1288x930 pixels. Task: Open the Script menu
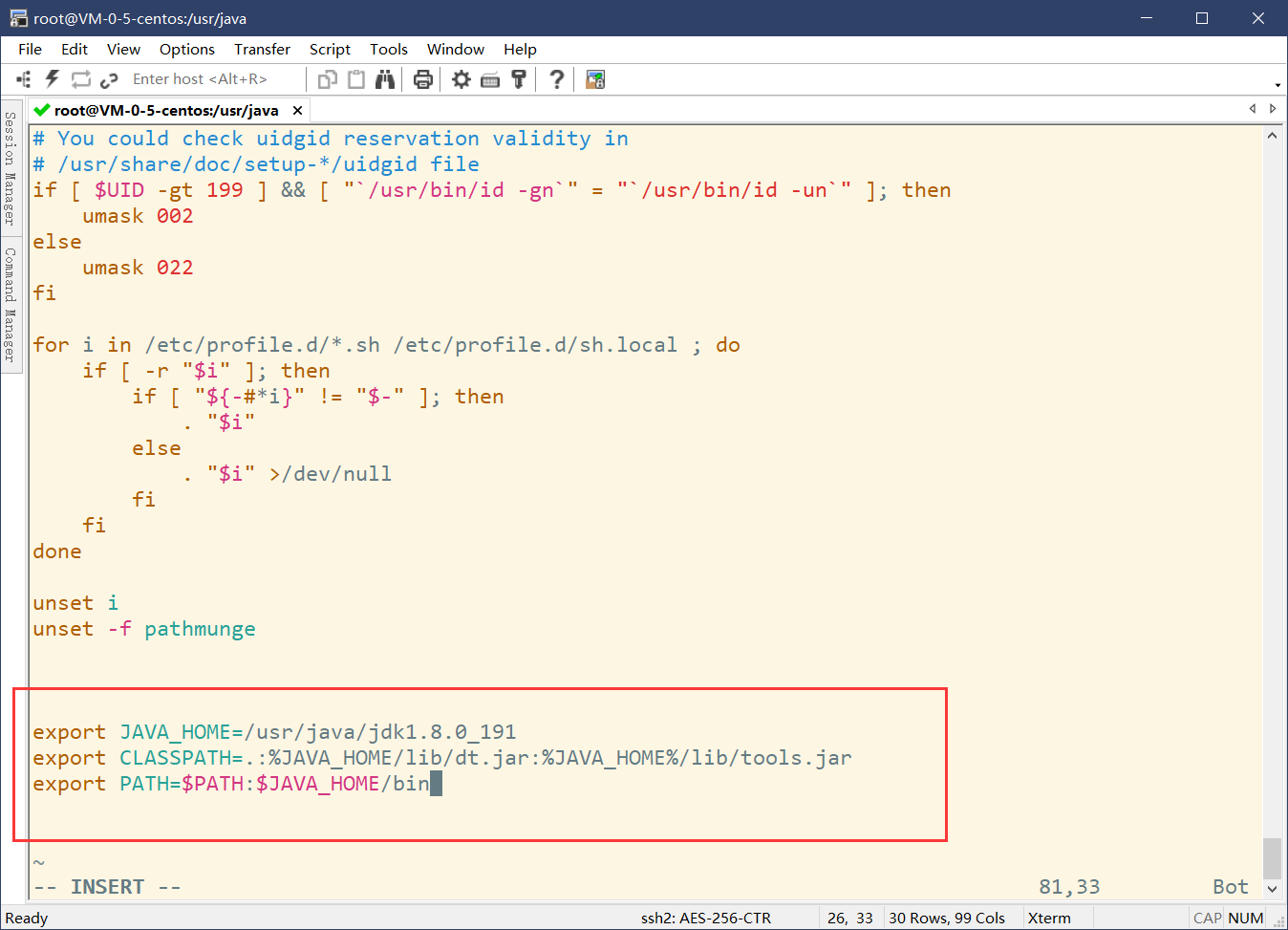(x=330, y=49)
